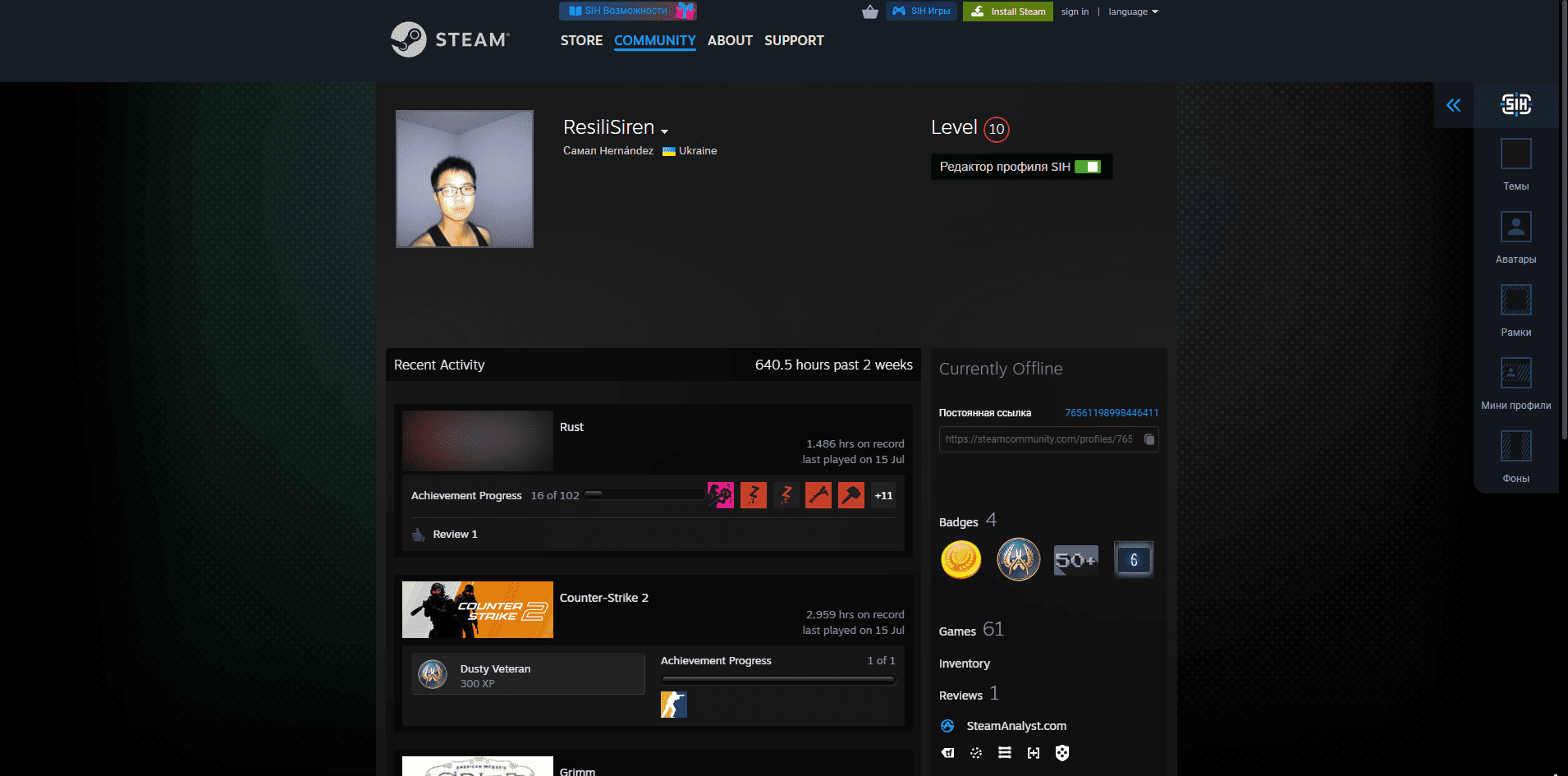
Task: Click the Steam logo in the header
Action: point(450,39)
